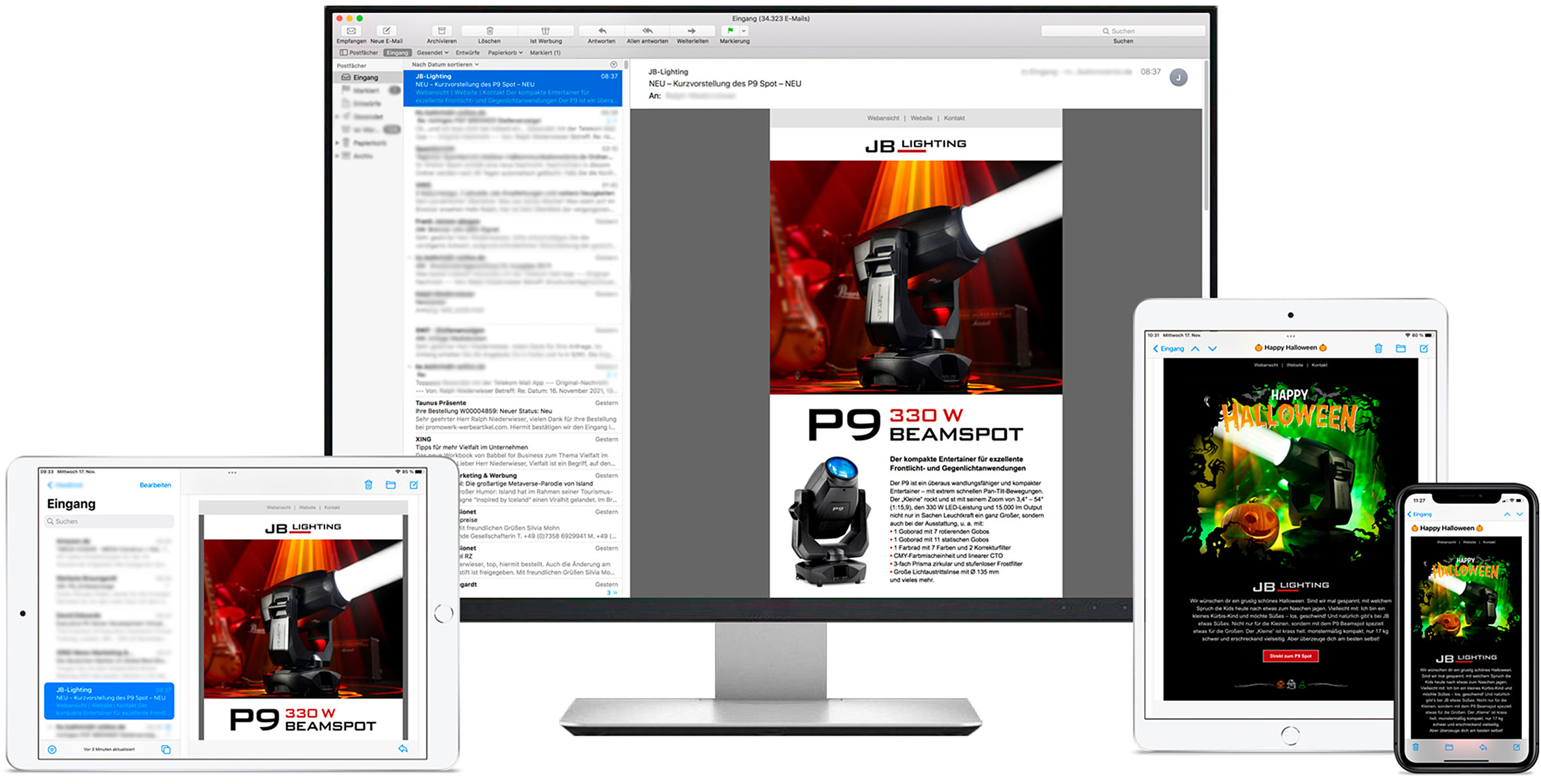Screen dimensions: 1541x784
Task: Click inside the Suchen search field
Action: pos(1123,31)
